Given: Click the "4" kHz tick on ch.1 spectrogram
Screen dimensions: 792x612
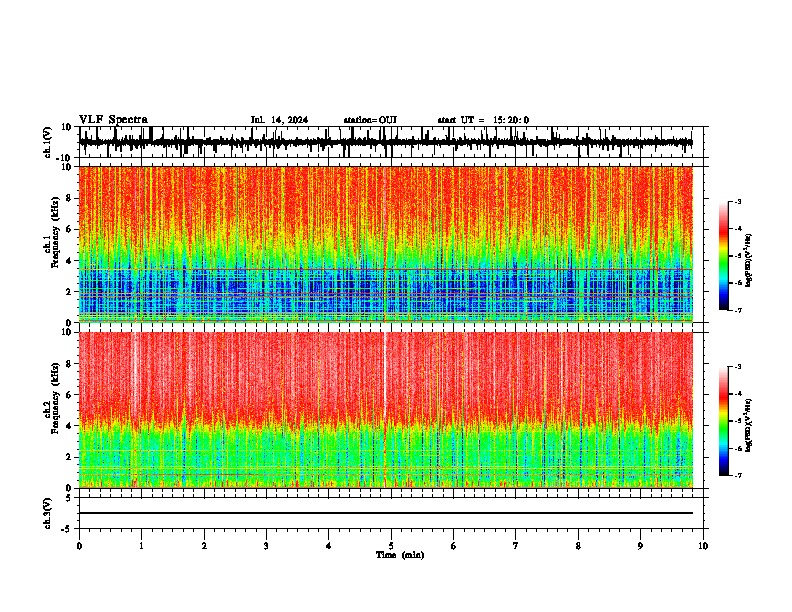Looking at the screenshot, I should point(69,261).
